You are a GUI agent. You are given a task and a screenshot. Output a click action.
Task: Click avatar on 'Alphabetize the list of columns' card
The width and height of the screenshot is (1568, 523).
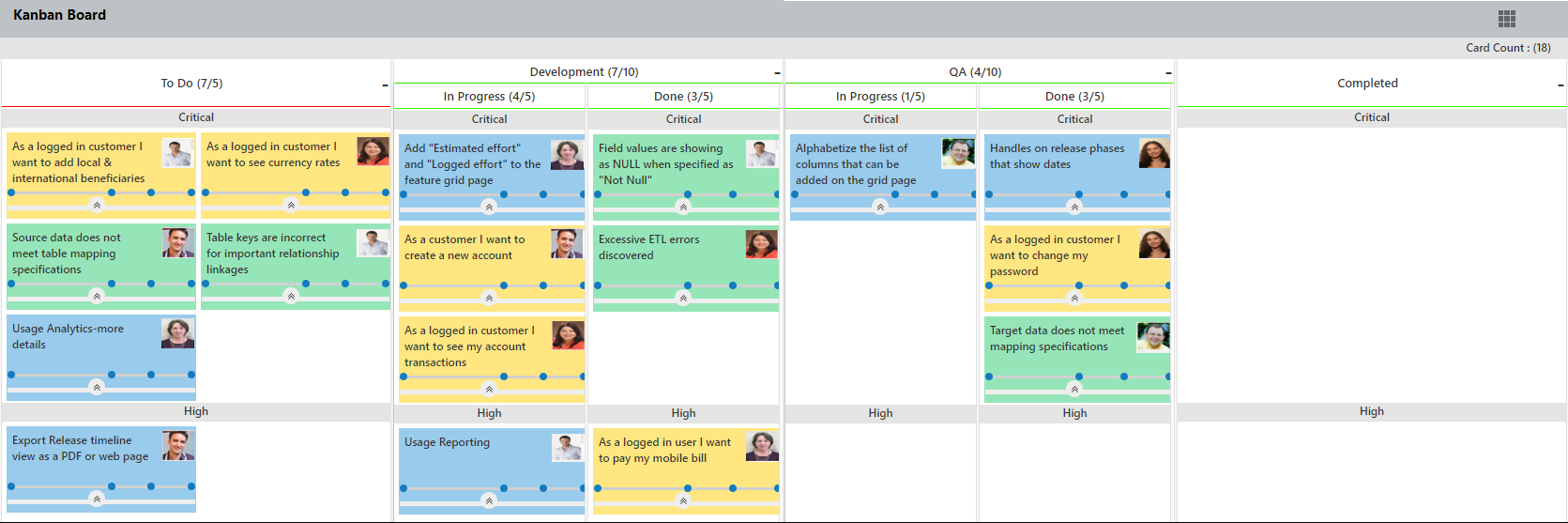click(x=958, y=153)
